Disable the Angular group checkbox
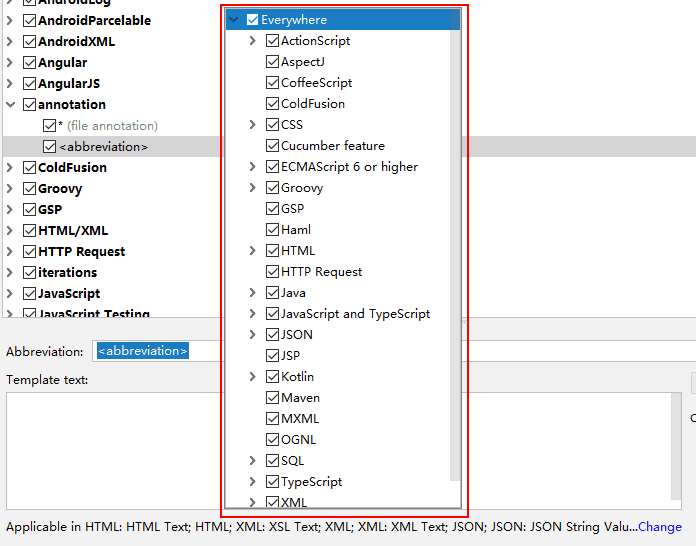696x546 pixels. (x=29, y=63)
